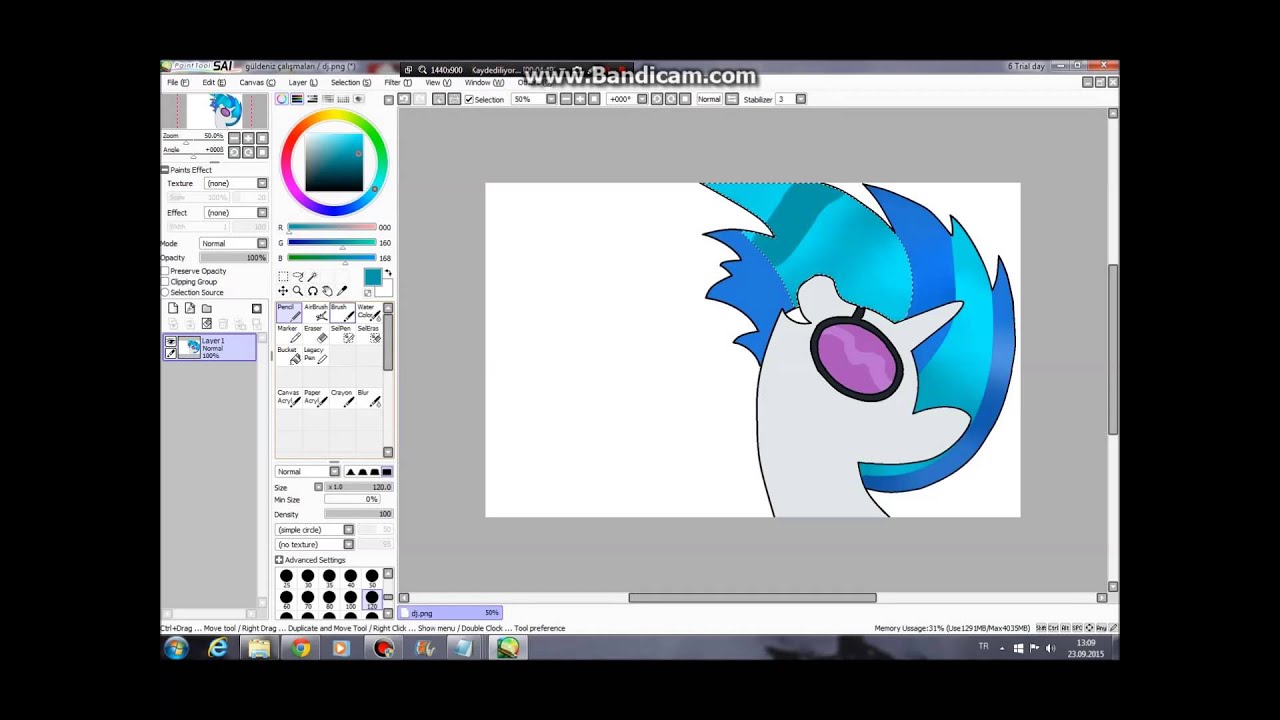Image resolution: width=1280 pixels, height=720 pixels.
Task: Select the Marker tool
Action: [289, 334]
